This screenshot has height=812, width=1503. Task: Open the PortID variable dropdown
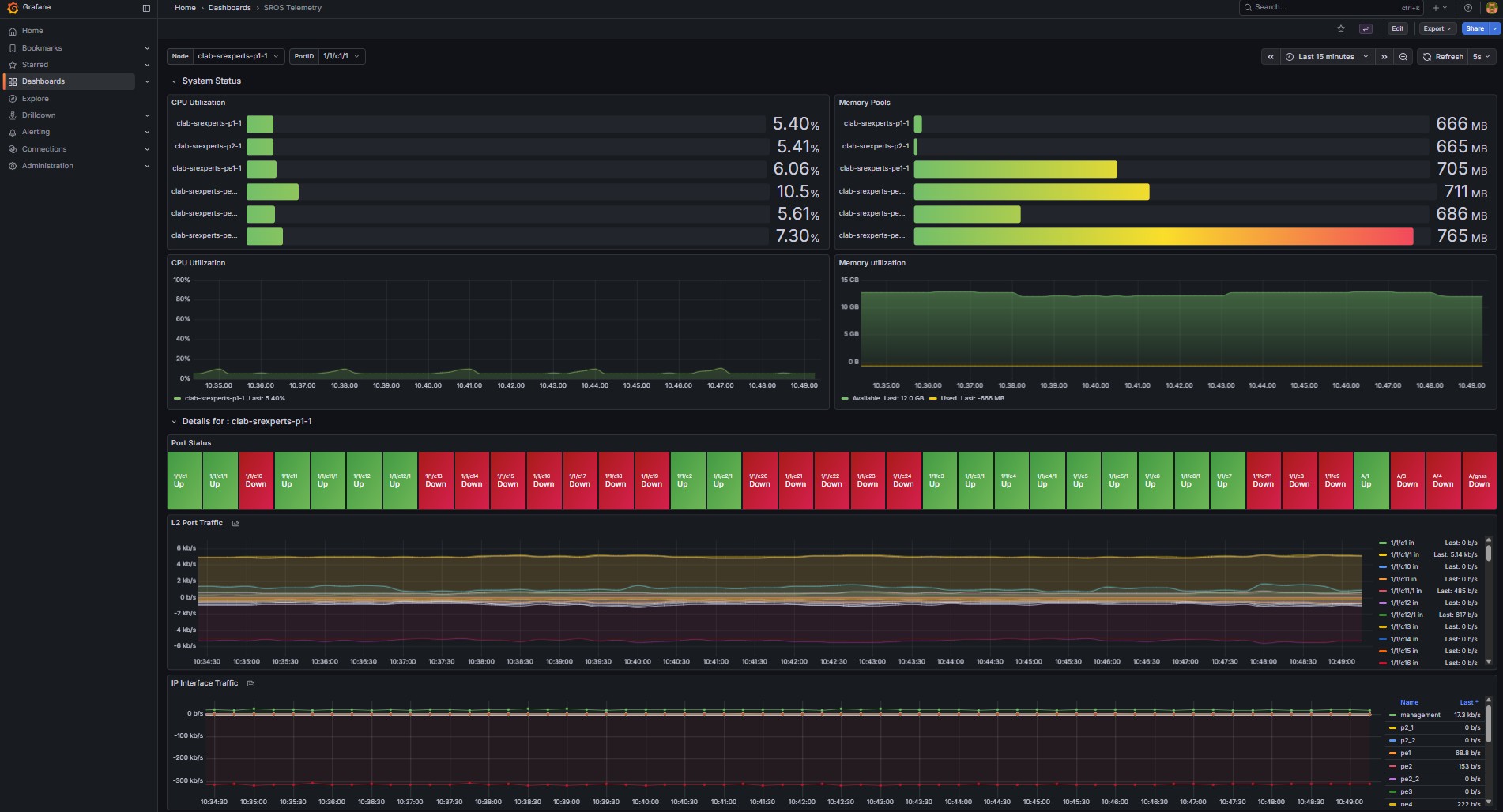[x=341, y=56]
